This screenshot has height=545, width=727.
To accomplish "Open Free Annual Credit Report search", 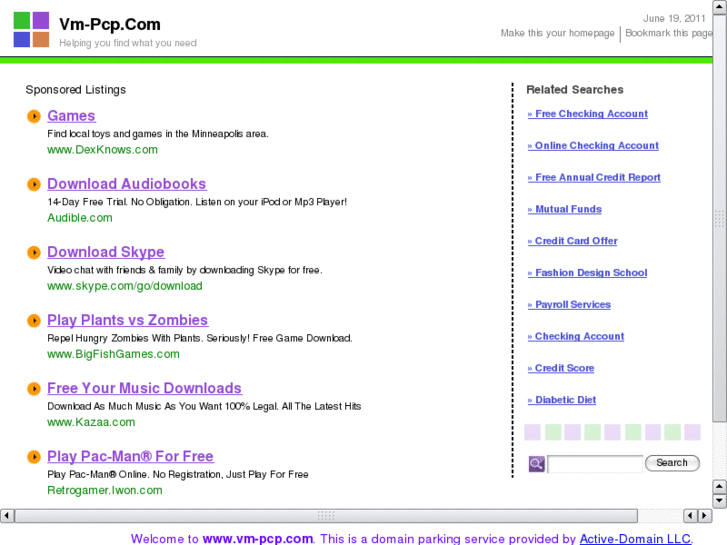I will coord(594,177).
